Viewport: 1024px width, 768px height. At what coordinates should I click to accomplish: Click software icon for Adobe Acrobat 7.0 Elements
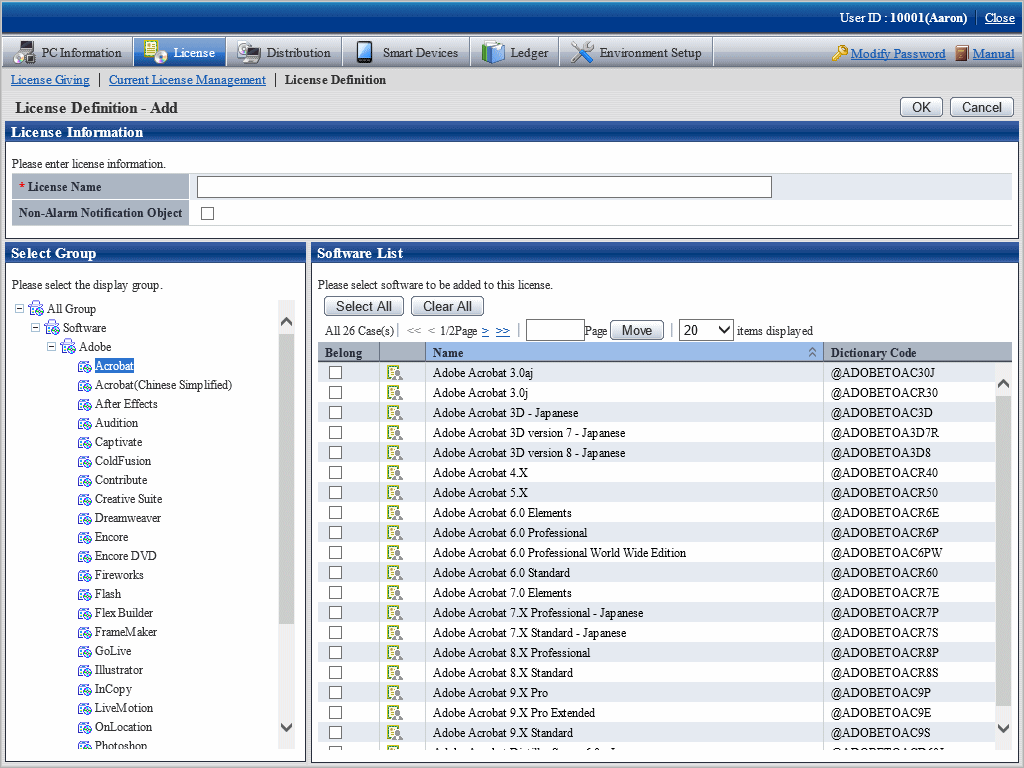(394, 593)
